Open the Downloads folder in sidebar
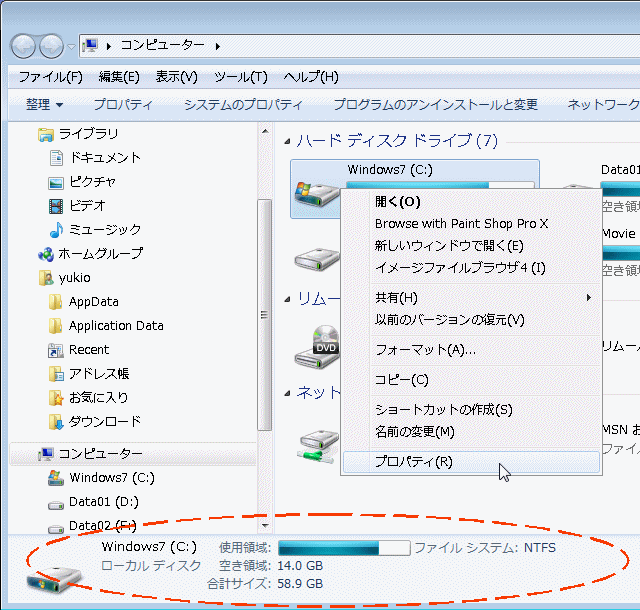This screenshot has width=640, height=610. [x=104, y=422]
